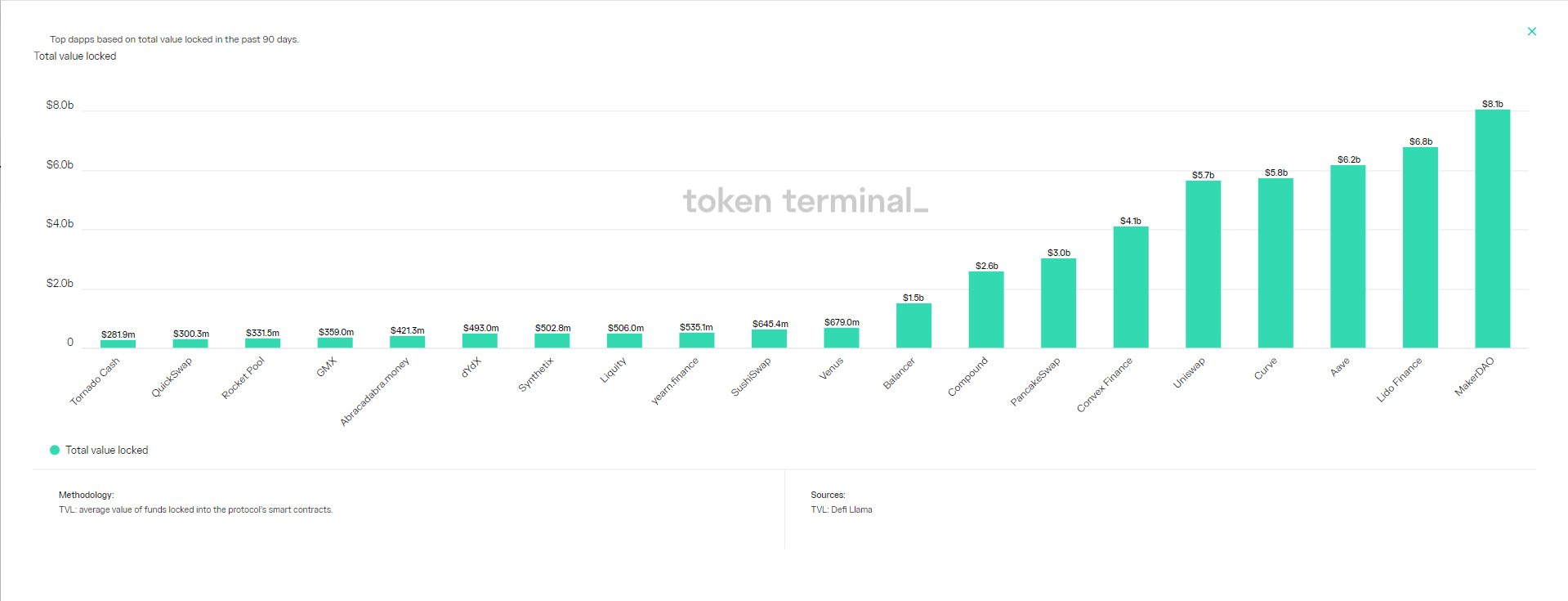Click the Balancer bar
1568x601 pixels.
point(914,325)
